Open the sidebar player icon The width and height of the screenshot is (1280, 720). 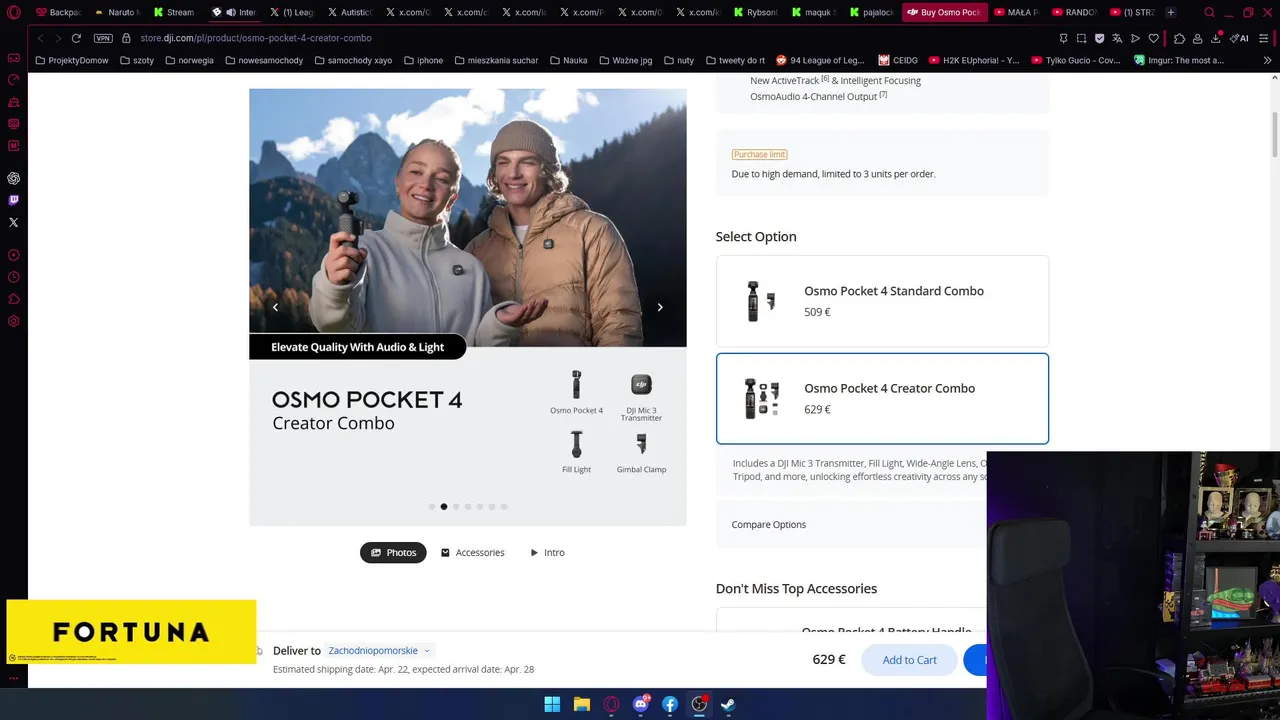(14, 255)
